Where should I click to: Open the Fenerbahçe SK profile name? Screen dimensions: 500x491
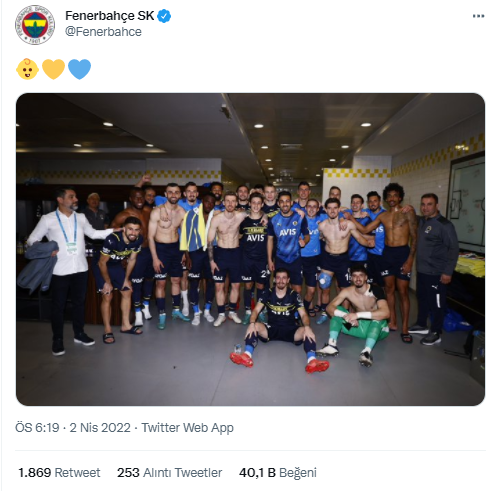click(110, 16)
